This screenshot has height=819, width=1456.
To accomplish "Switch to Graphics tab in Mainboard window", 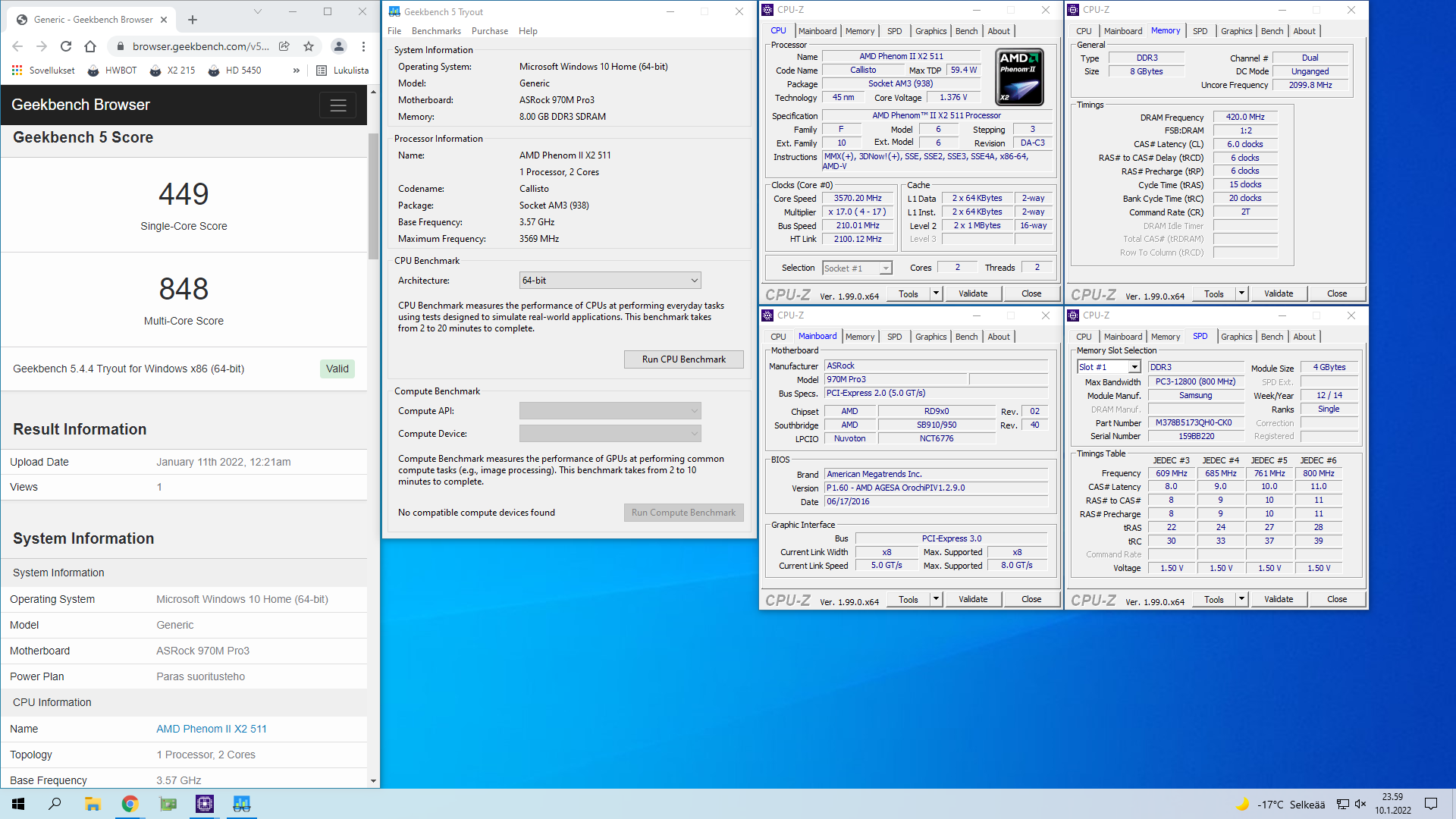I will pos(930,337).
